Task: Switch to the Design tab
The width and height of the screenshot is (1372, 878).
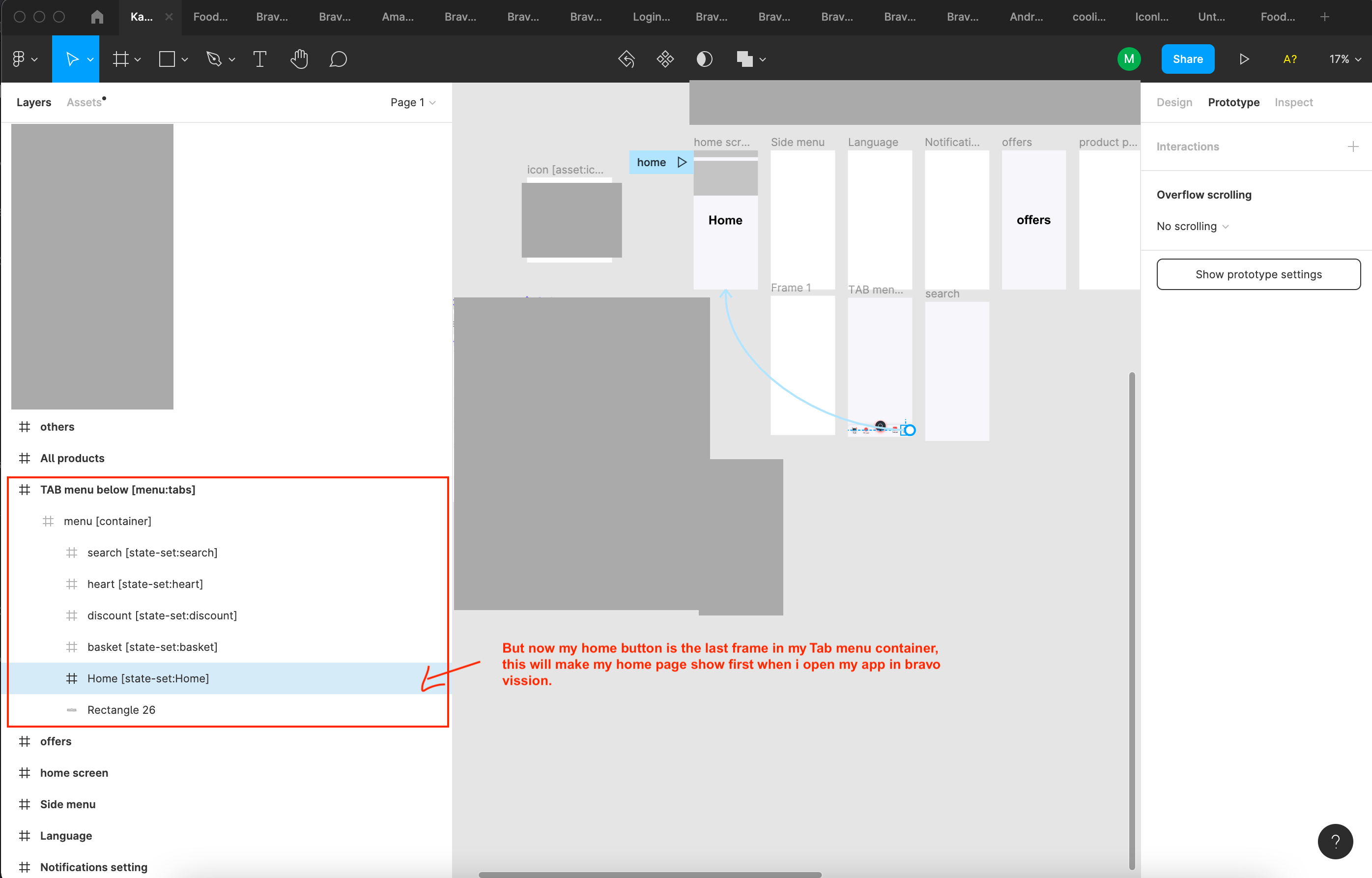Action: (1174, 102)
